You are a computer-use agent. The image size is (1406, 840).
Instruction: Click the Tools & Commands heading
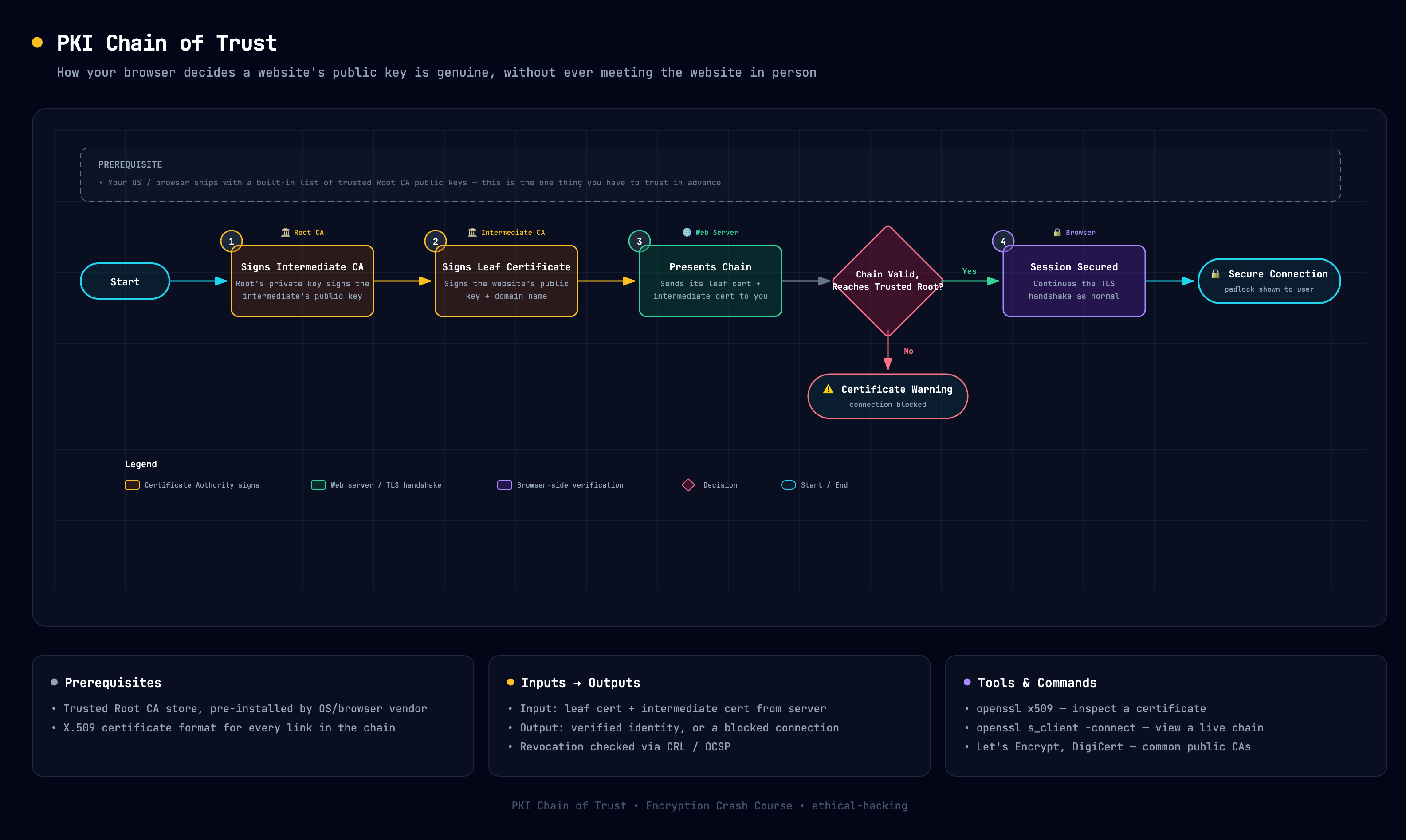[x=1037, y=683]
